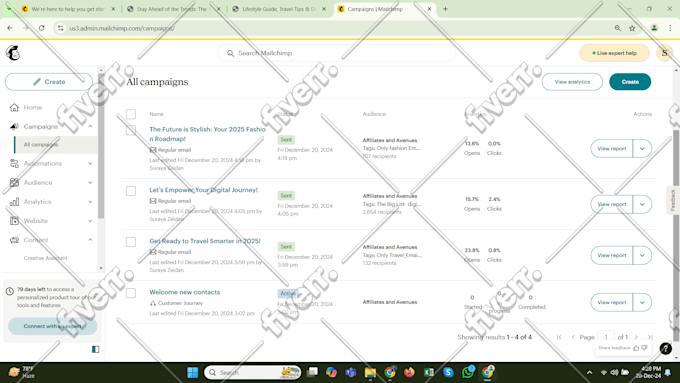
Task: Open Excel from the taskbar
Action: click(x=429, y=372)
